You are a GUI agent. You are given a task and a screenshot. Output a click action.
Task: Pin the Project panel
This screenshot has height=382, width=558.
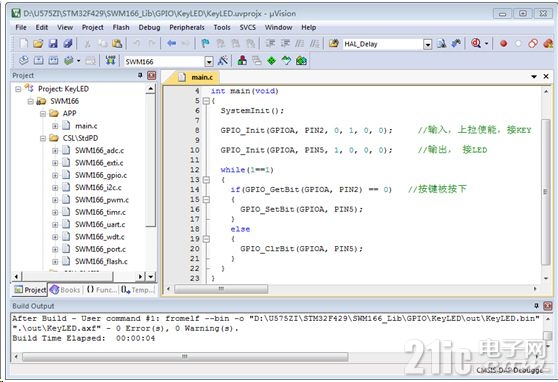point(140,75)
